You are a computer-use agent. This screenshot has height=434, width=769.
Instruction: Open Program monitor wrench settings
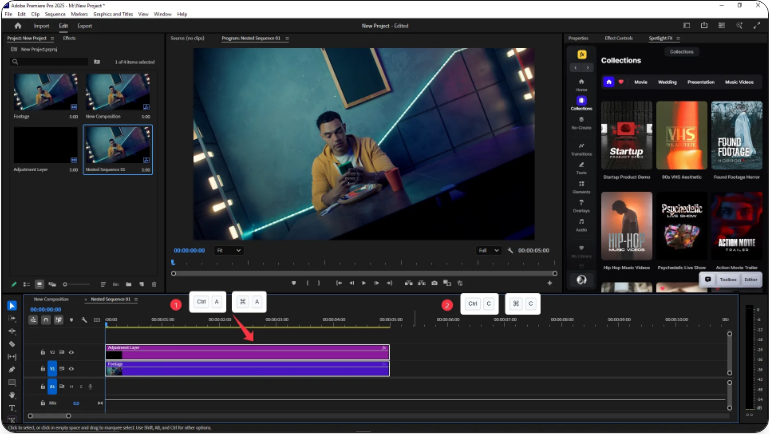click(x=510, y=250)
